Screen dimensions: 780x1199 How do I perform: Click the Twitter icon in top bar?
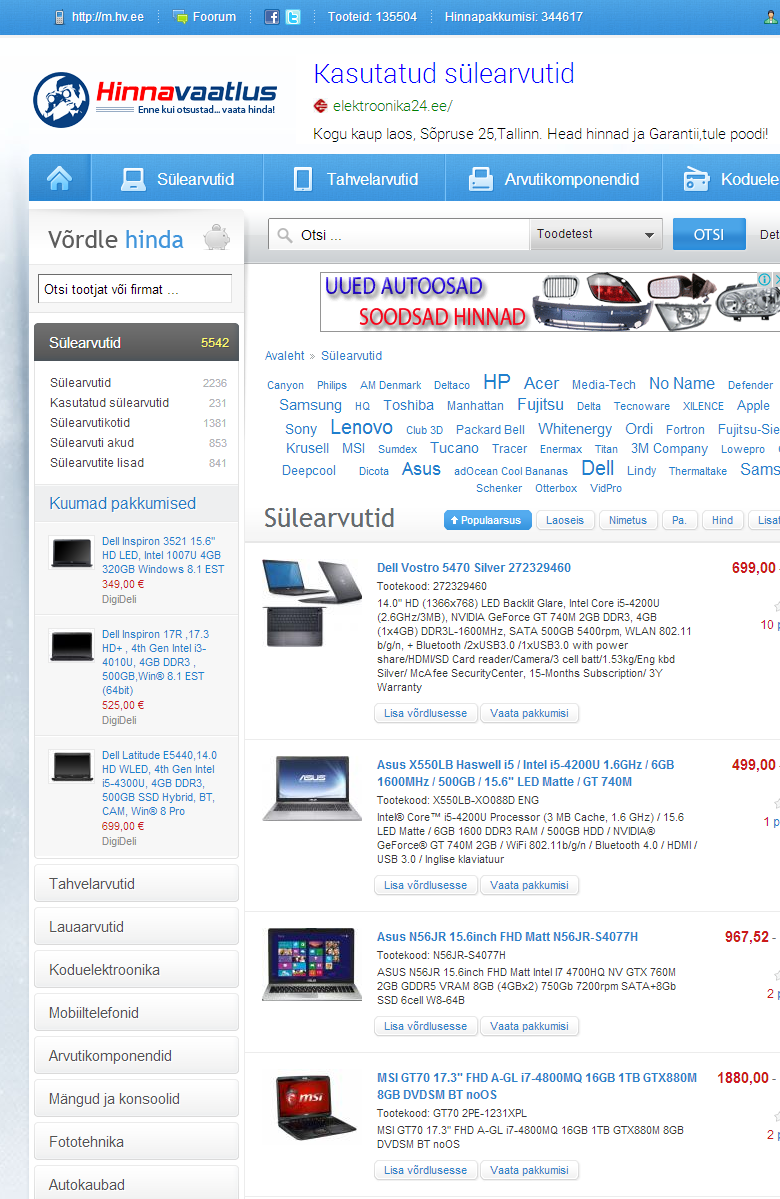293,17
